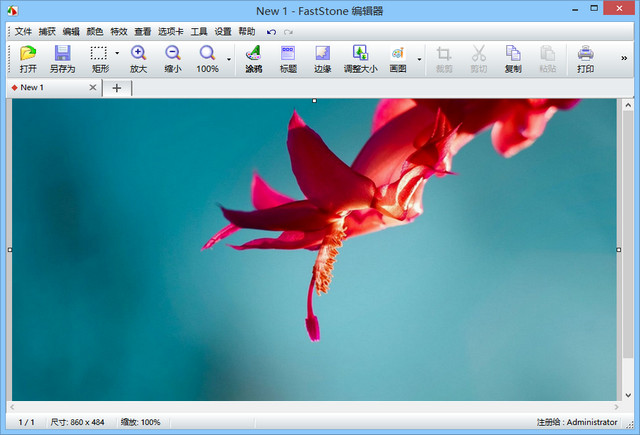Viewport: 640px width, 435px height.
Task: Open the 编辑 menu
Action: (71, 31)
